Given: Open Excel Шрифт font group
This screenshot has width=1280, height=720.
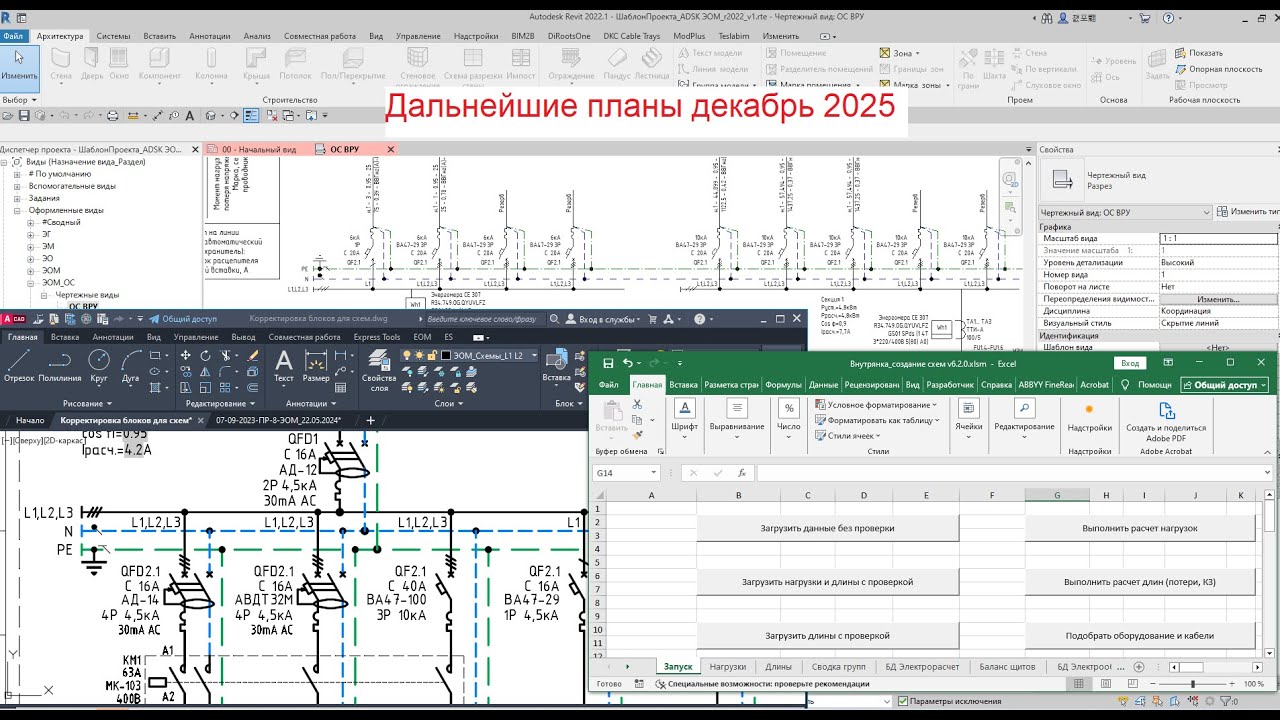Looking at the screenshot, I should point(685,416).
